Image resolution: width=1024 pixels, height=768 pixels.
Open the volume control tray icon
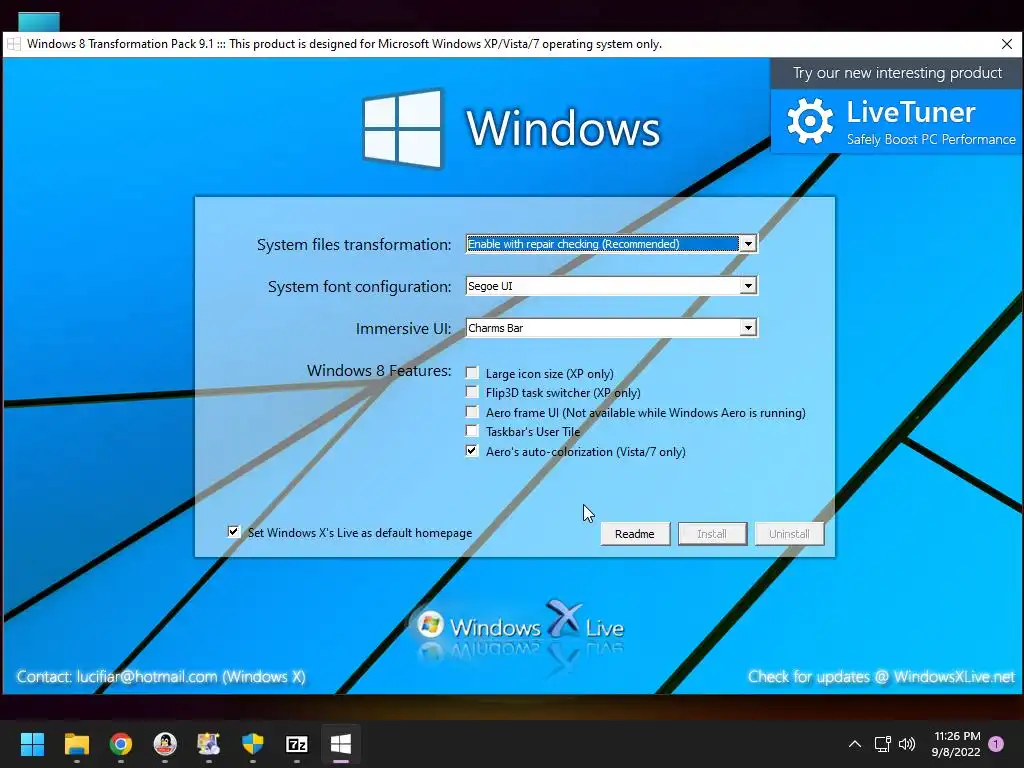pyautogui.click(x=907, y=744)
